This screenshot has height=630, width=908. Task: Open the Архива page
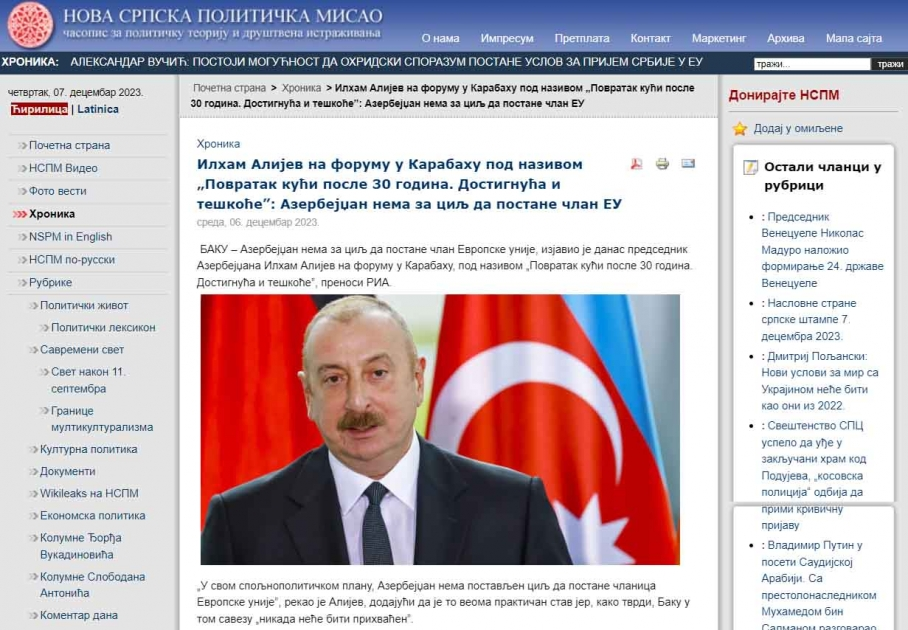(785, 38)
